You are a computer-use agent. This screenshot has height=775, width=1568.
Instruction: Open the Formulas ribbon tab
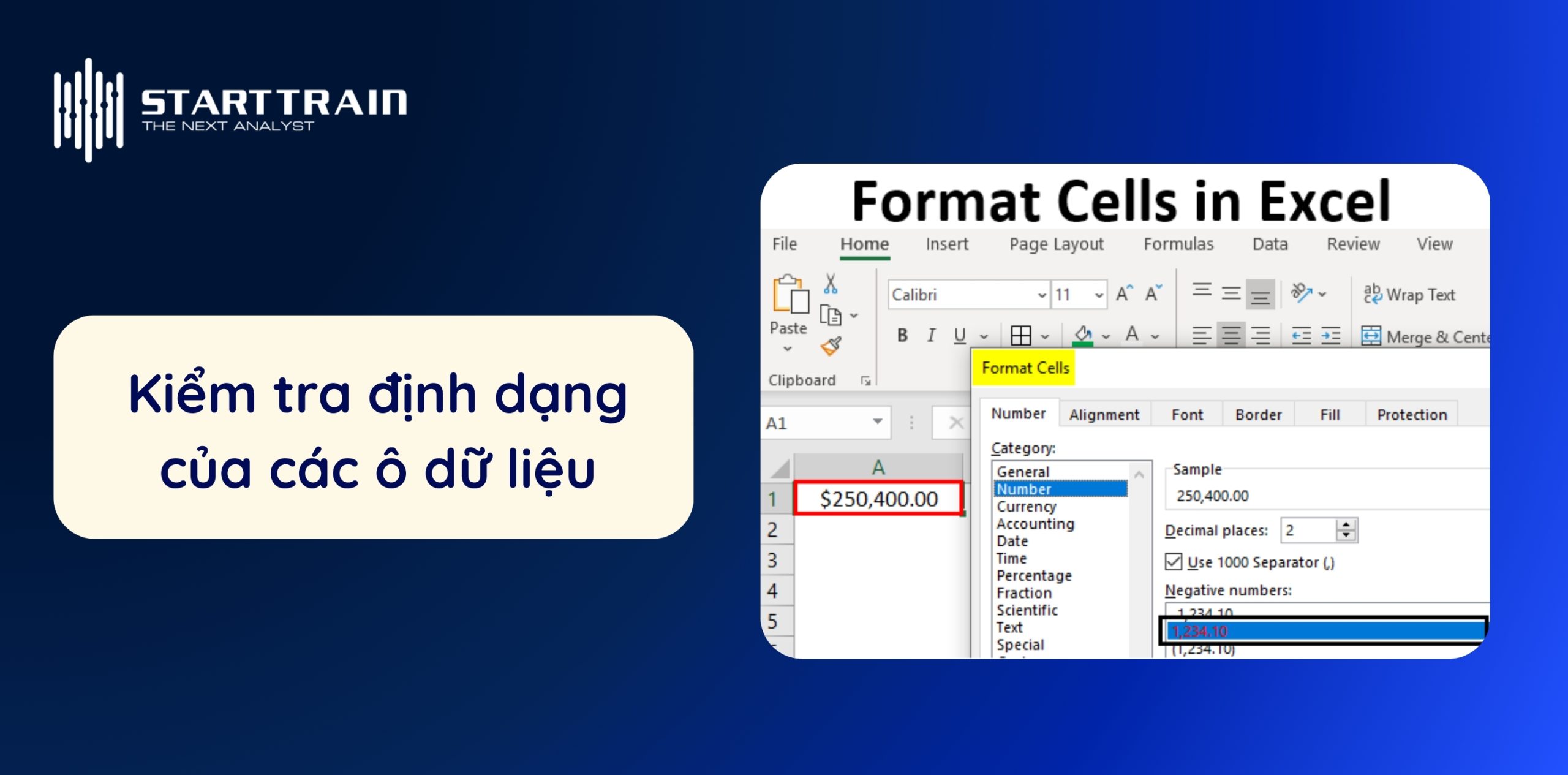[x=1179, y=243]
